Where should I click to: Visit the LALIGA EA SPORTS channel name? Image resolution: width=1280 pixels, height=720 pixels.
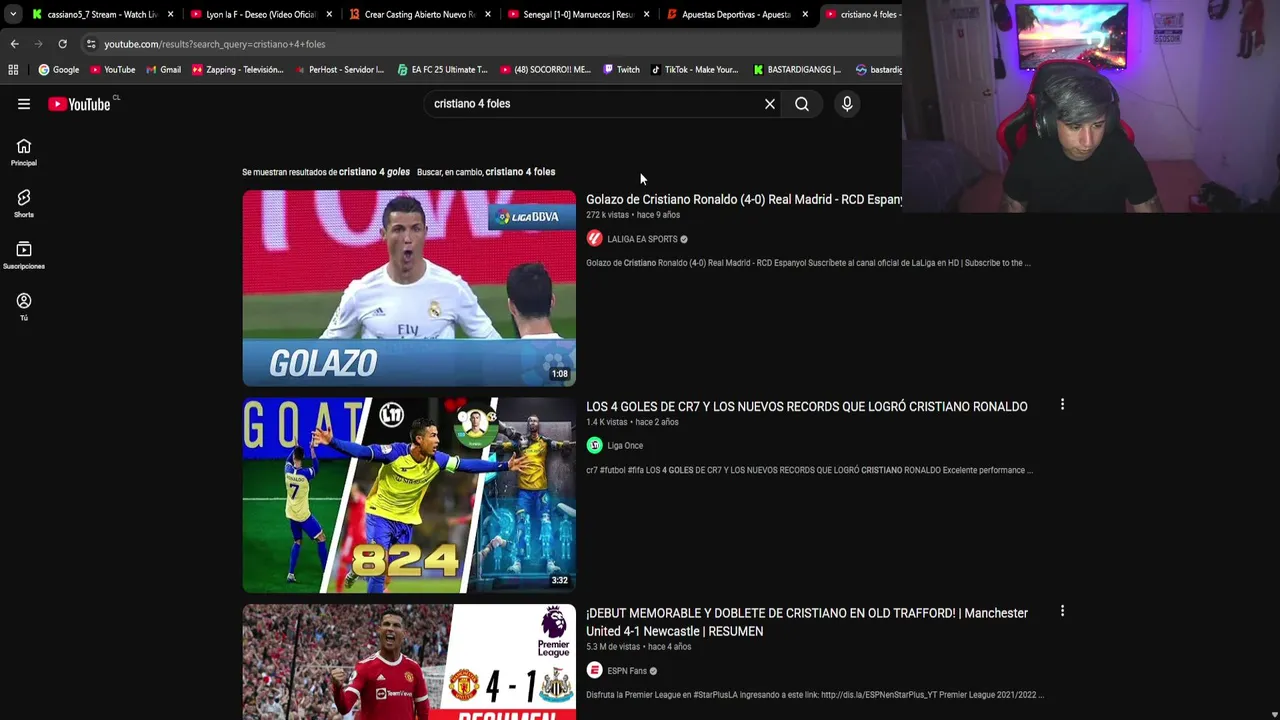click(x=642, y=239)
